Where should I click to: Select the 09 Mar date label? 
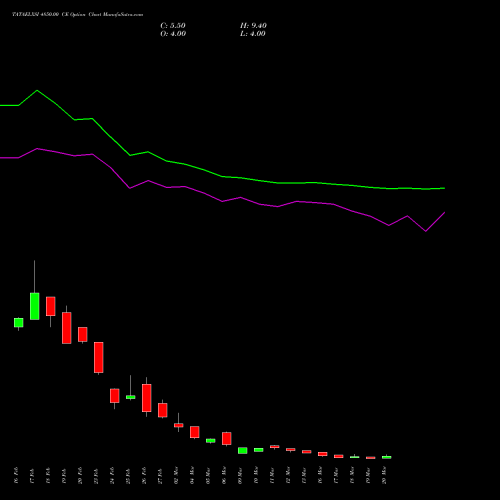240,475
